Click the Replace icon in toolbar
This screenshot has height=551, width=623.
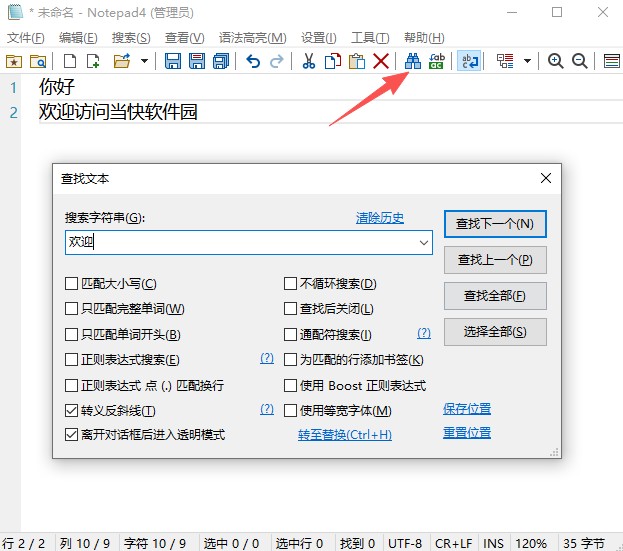click(437, 61)
